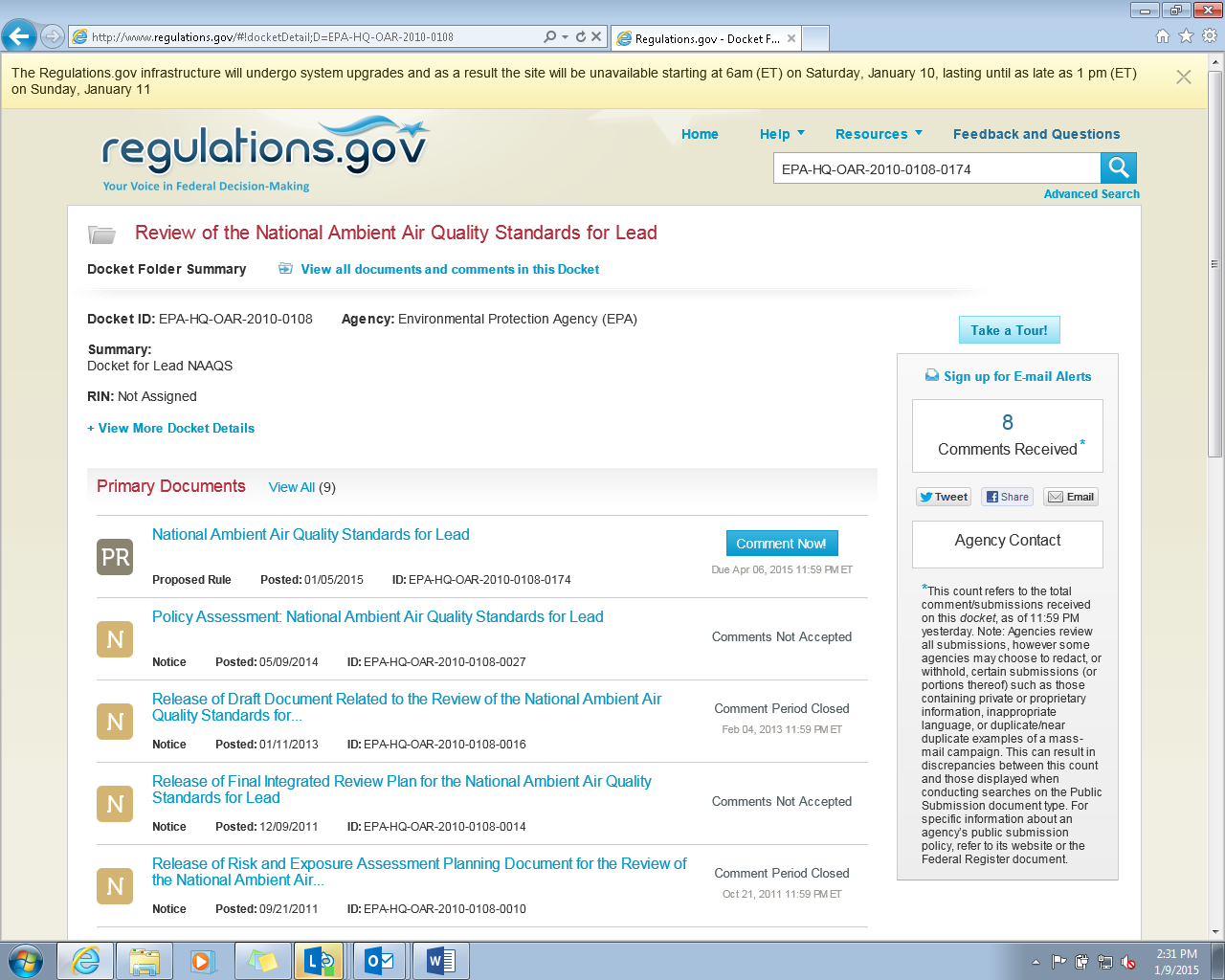Expand the Help menu dropdown
This screenshot has height=980, width=1225.
pyautogui.click(x=782, y=134)
